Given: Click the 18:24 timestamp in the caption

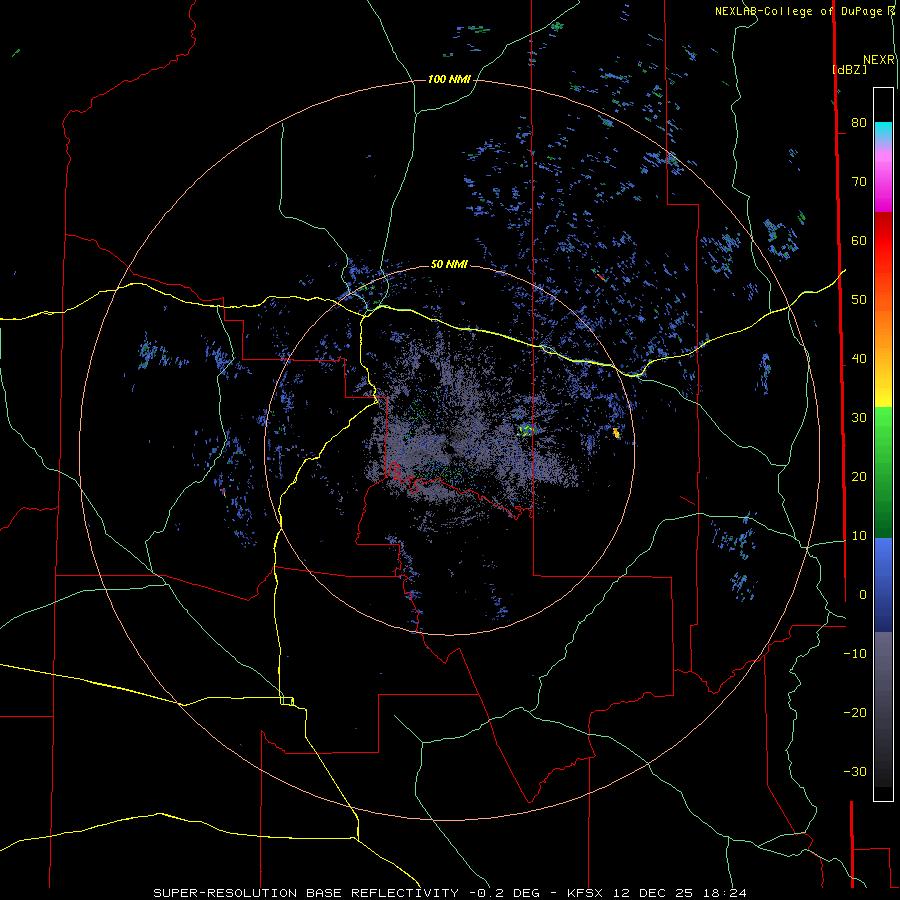Looking at the screenshot, I should (x=727, y=893).
